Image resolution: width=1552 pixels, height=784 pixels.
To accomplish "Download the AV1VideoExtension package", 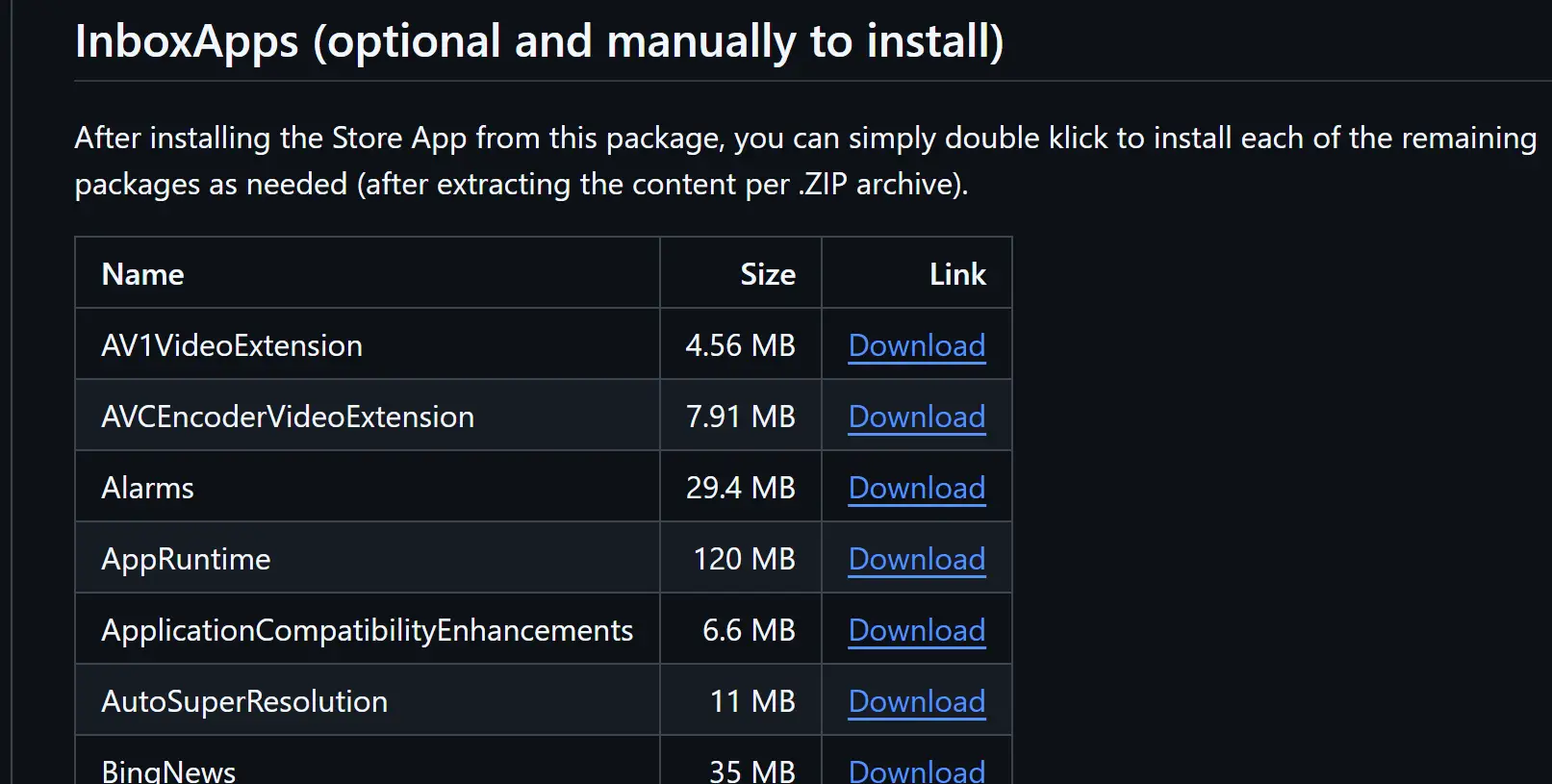I will tap(915, 344).
